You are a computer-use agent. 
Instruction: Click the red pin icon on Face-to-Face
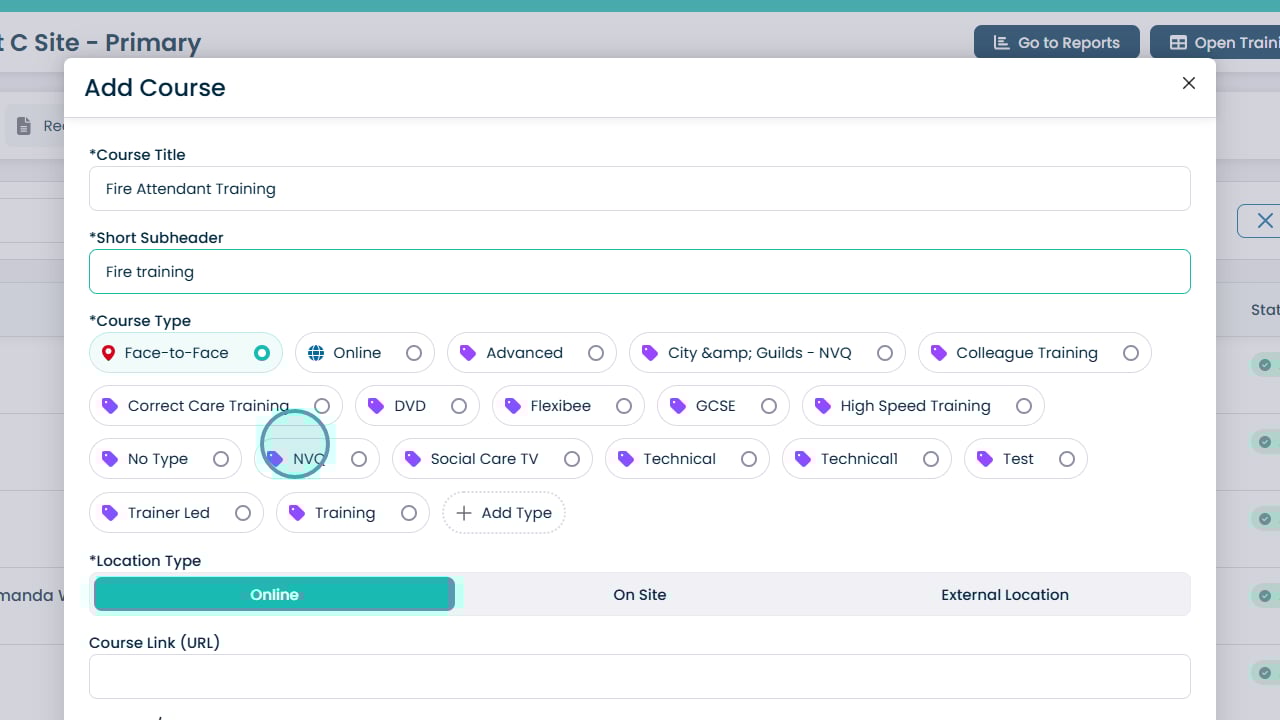click(109, 353)
